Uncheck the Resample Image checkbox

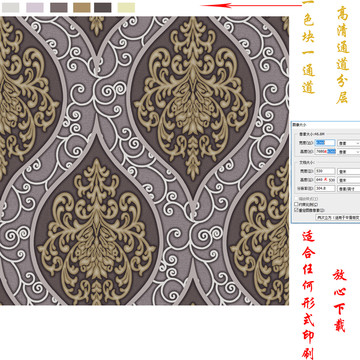pyautogui.click(x=296, y=210)
